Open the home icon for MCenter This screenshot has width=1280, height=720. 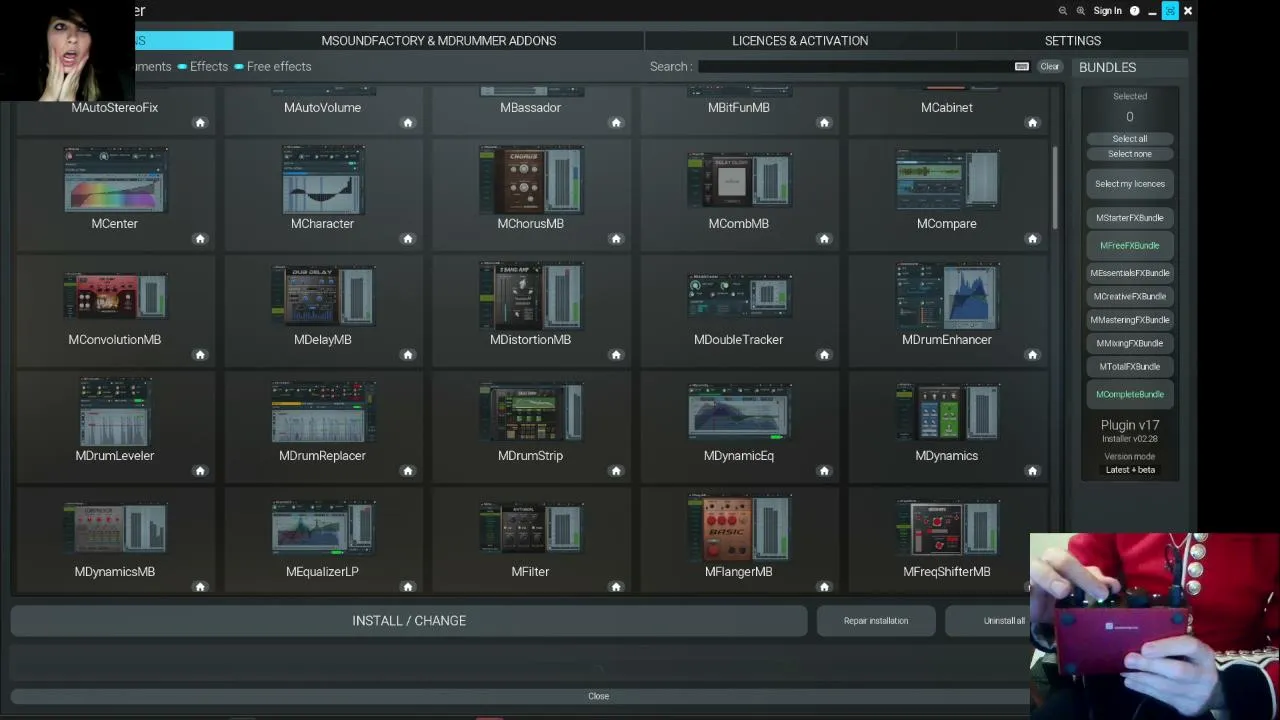click(x=200, y=239)
